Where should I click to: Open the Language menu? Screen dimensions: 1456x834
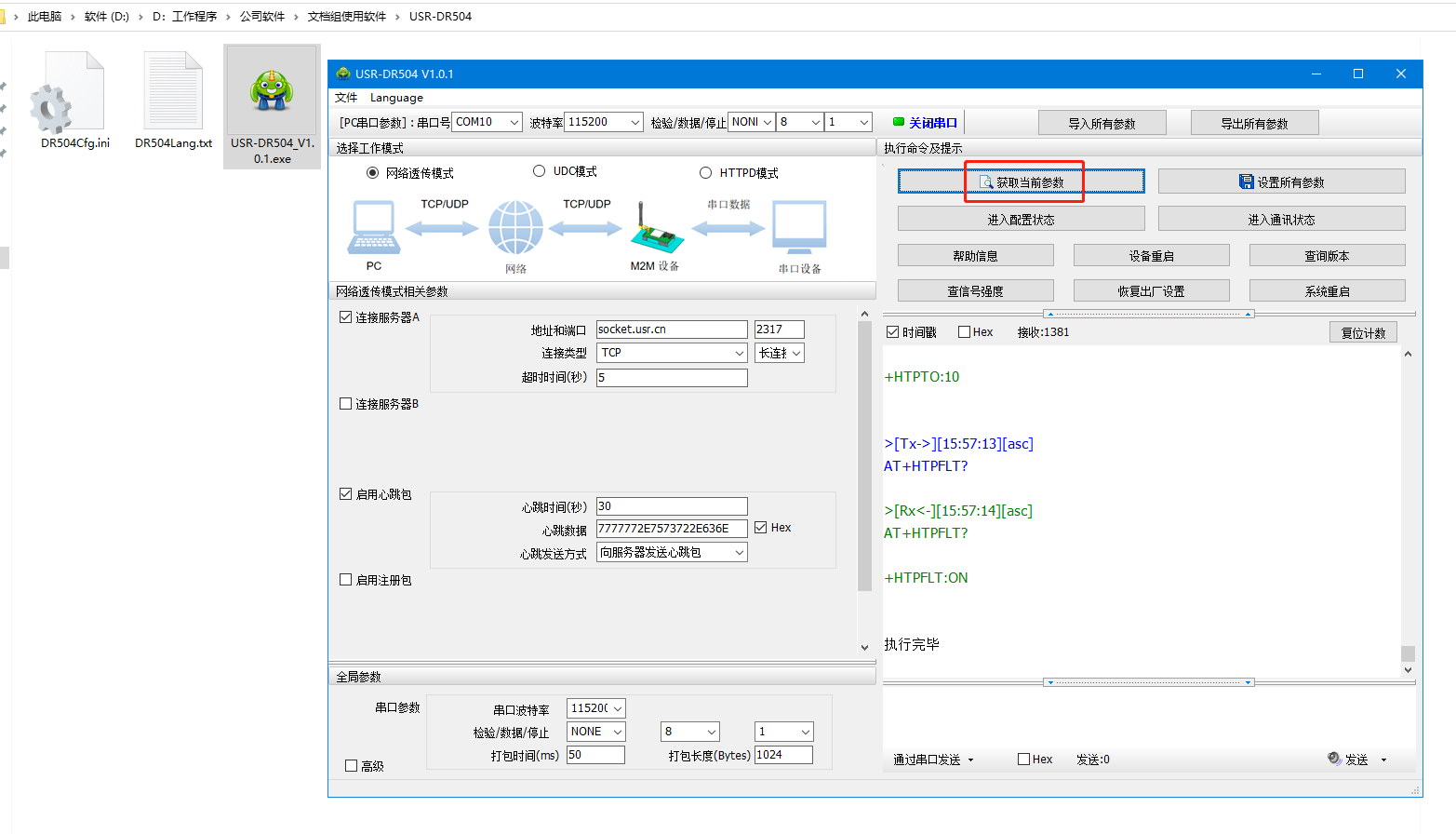tap(396, 98)
